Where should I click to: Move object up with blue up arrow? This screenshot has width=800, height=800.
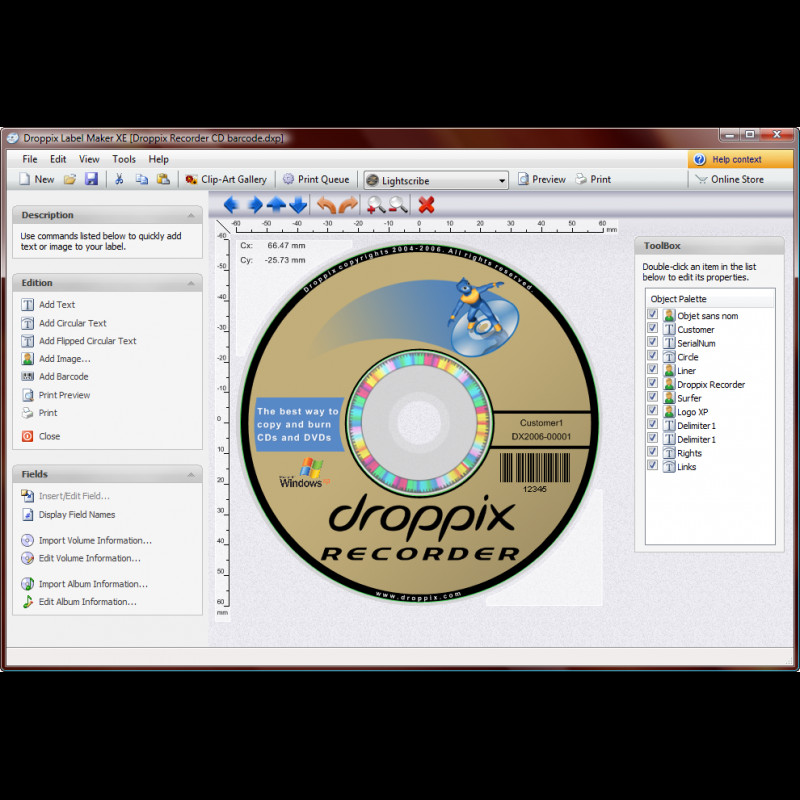click(277, 205)
